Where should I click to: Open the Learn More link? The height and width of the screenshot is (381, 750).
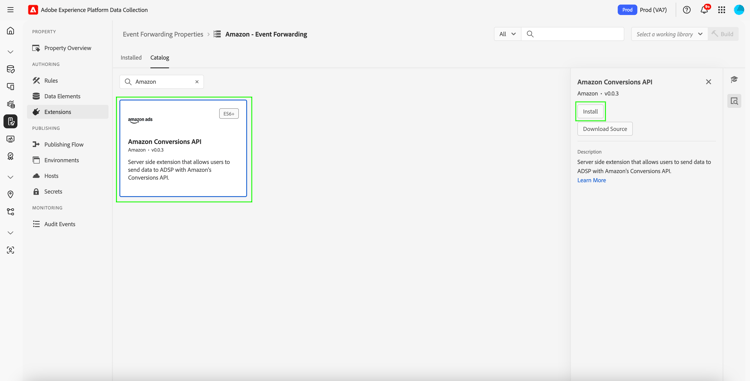point(591,180)
